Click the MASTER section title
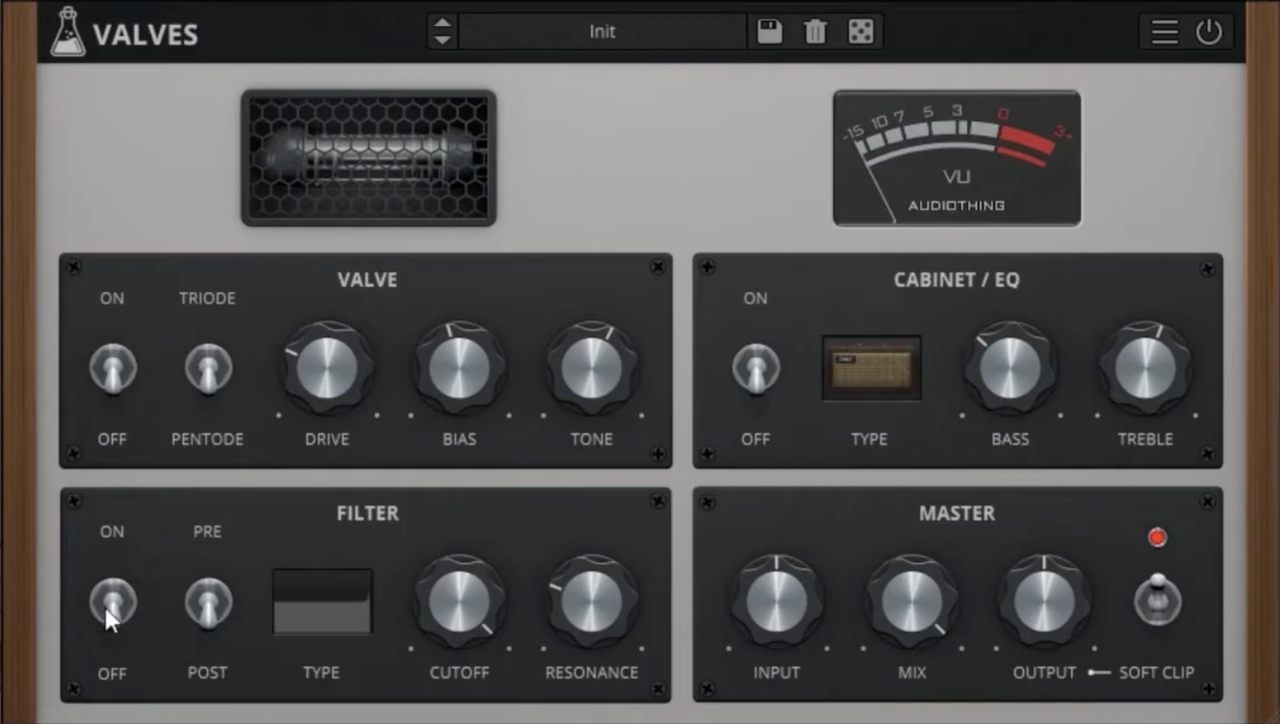1280x724 pixels. (x=957, y=513)
